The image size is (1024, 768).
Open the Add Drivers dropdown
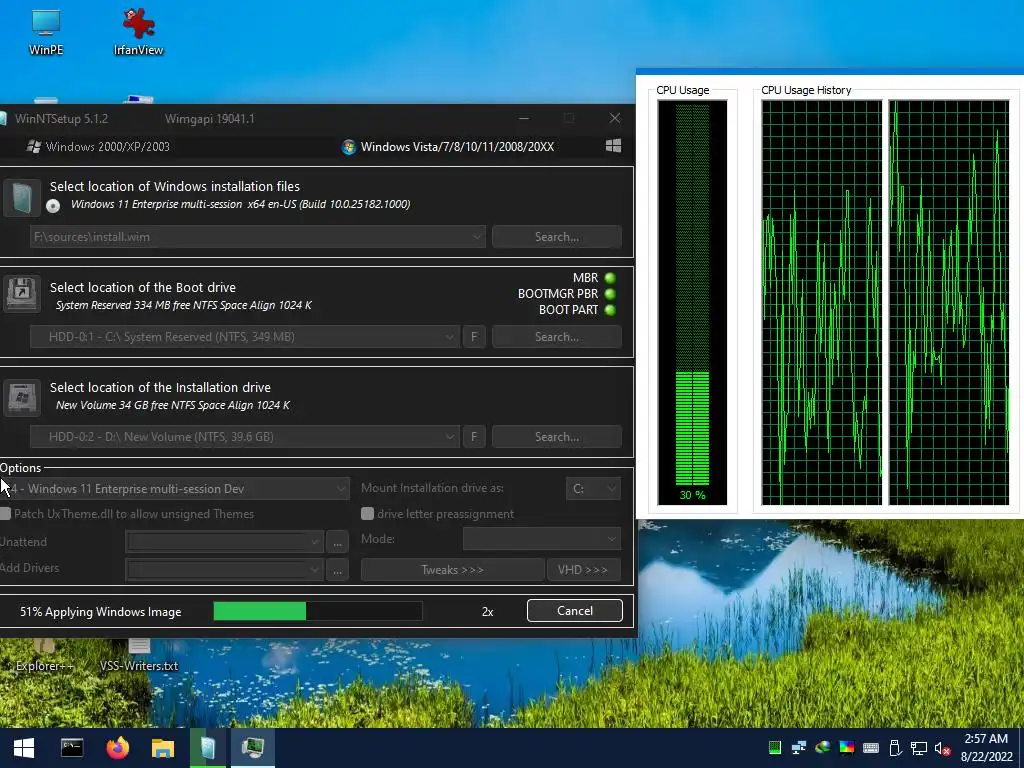(224, 569)
